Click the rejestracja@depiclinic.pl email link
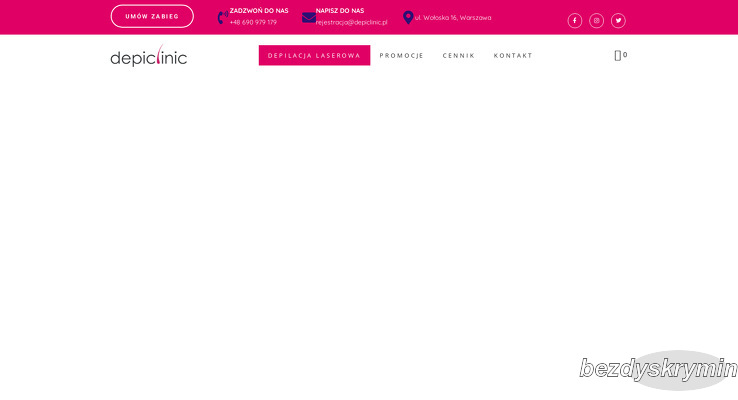Screen dimensions: 738x400 coord(351,22)
